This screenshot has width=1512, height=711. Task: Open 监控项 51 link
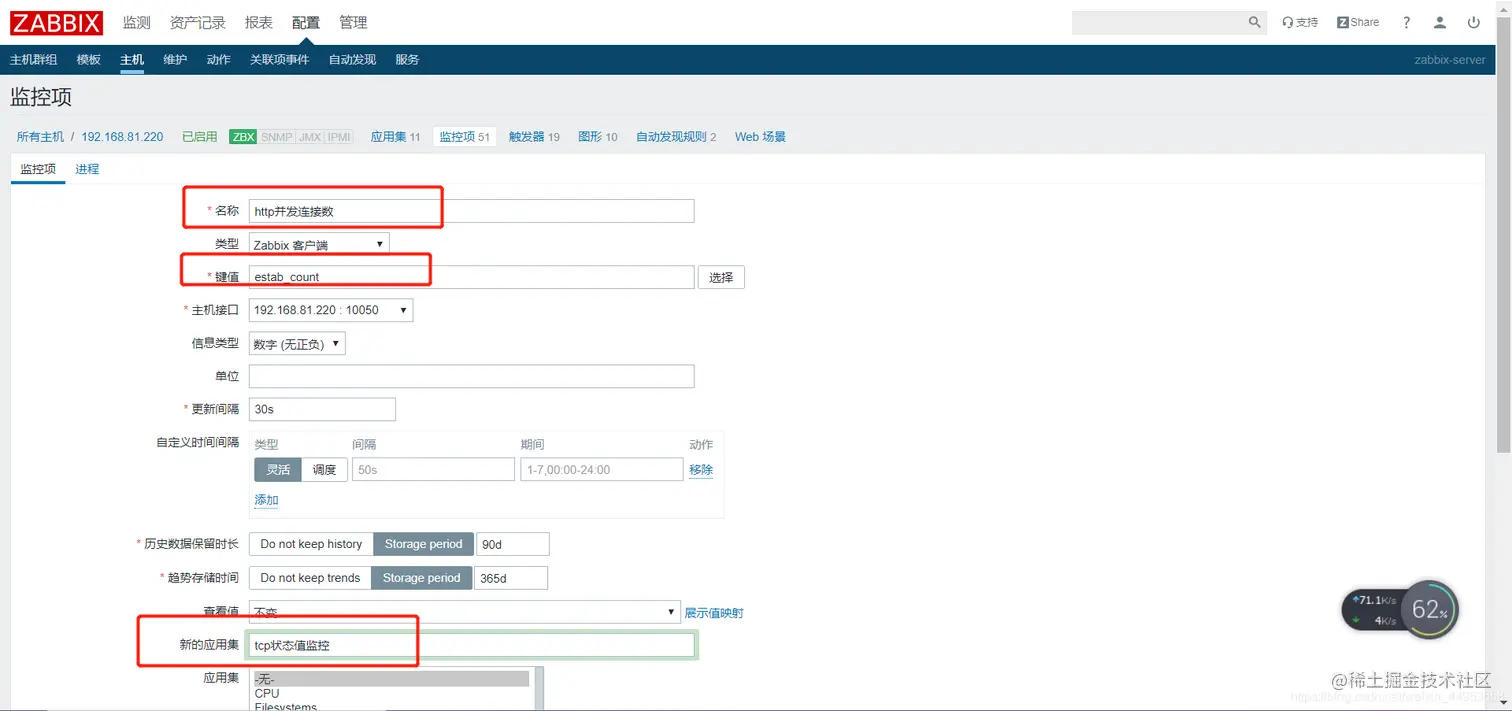(465, 137)
